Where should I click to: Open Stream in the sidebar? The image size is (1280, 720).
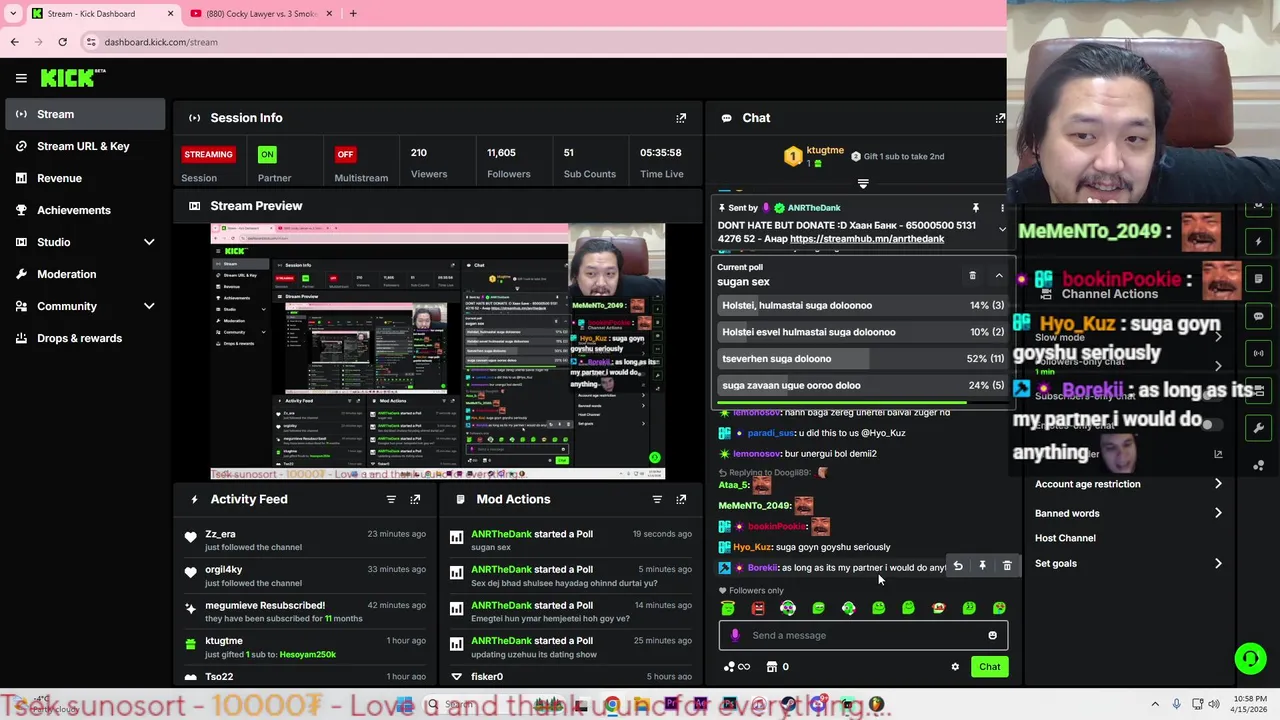(84, 114)
